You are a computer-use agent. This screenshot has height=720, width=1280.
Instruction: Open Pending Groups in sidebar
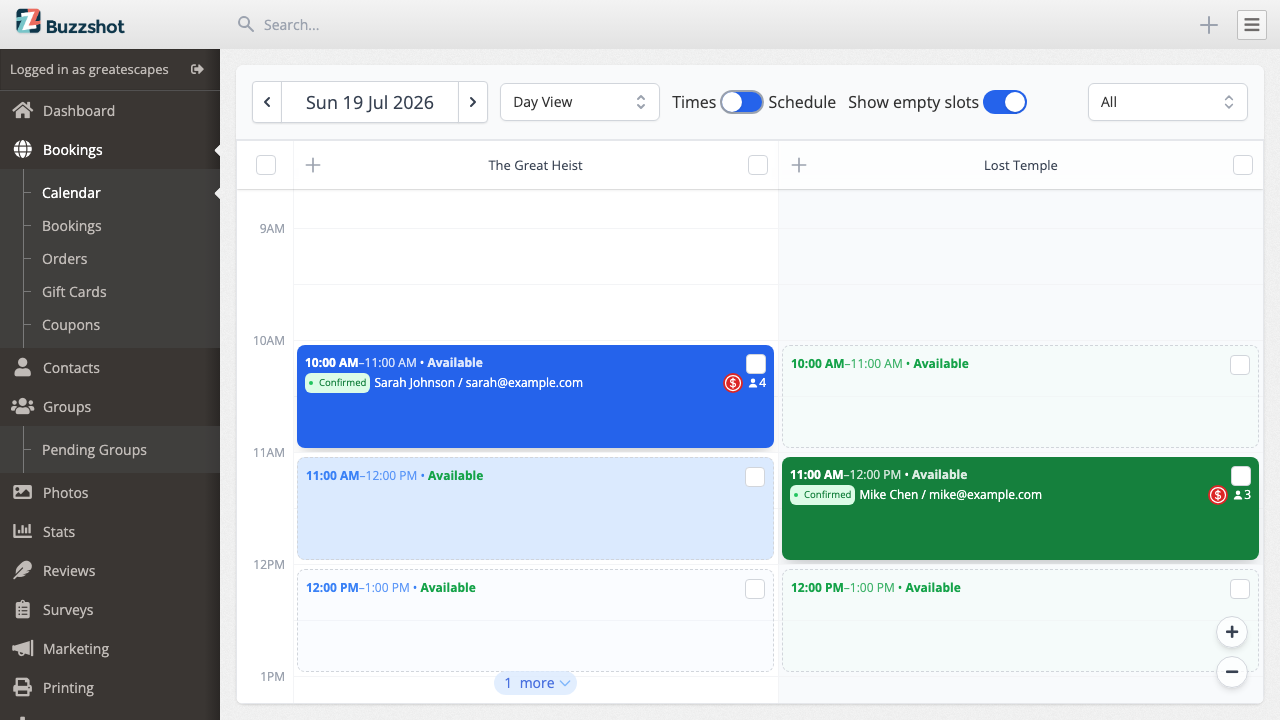(x=94, y=449)
